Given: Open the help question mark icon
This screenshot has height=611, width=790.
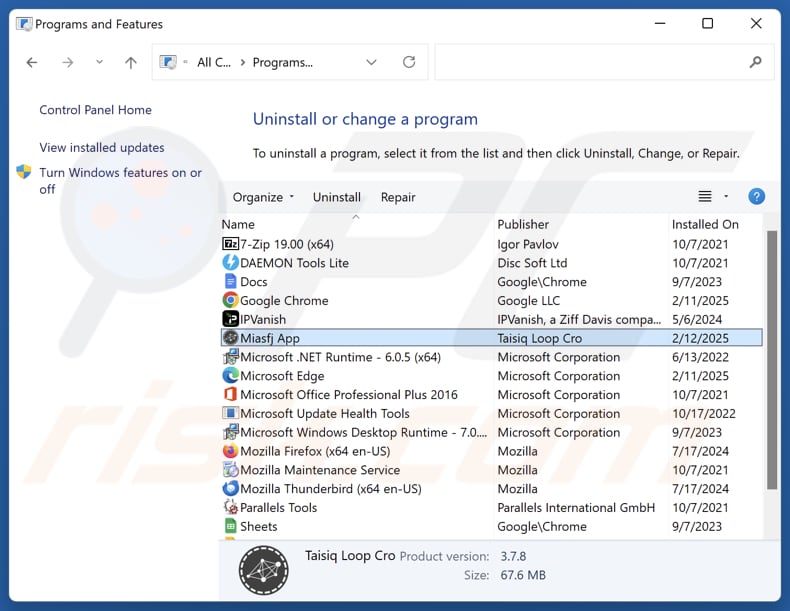Looking at the screenshot, I should point(756,197).
